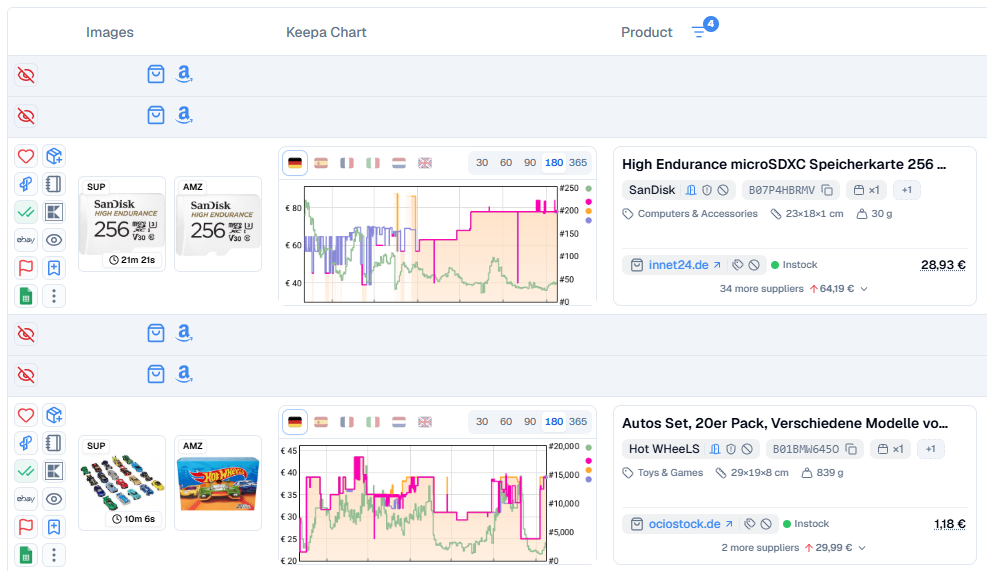This screenshot has width=987, height=571.
Task: Click the green double-check icon in SanDisk row
Action: [x=26, y=212]
